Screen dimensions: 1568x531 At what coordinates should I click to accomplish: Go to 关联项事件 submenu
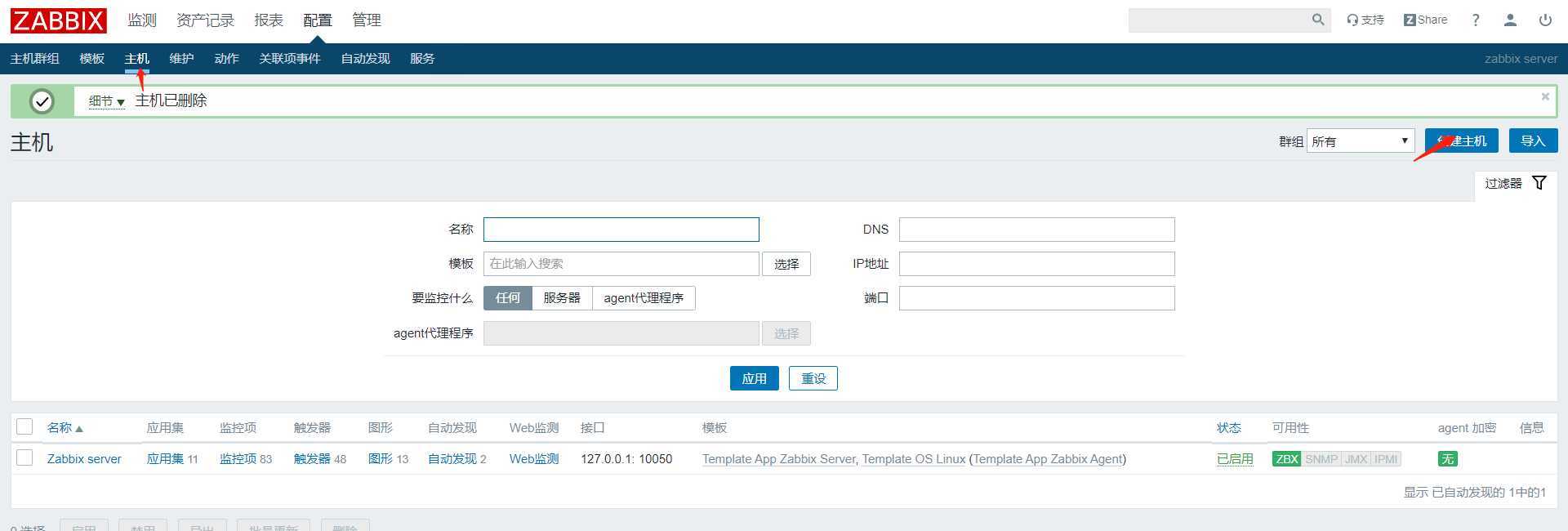(x=290, y=59)
